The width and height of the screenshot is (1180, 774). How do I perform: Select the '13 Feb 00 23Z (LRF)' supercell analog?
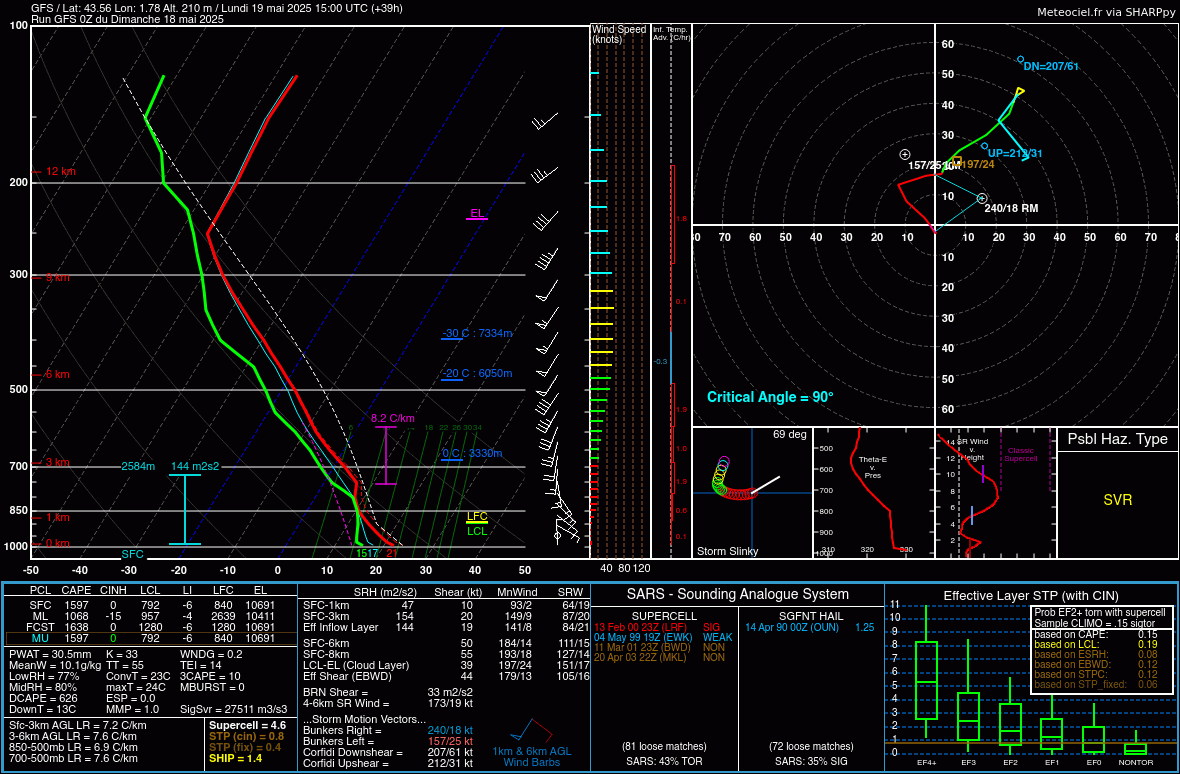[x=641, y=626]
